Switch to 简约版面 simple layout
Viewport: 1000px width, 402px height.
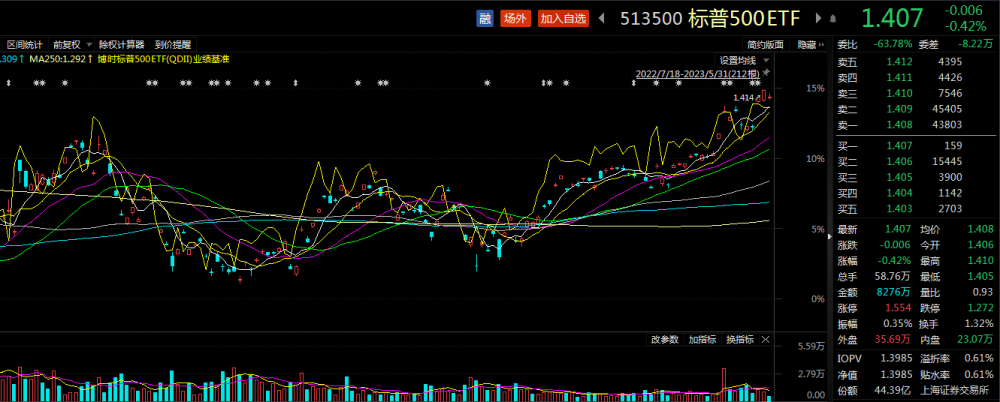pos(765,45)
